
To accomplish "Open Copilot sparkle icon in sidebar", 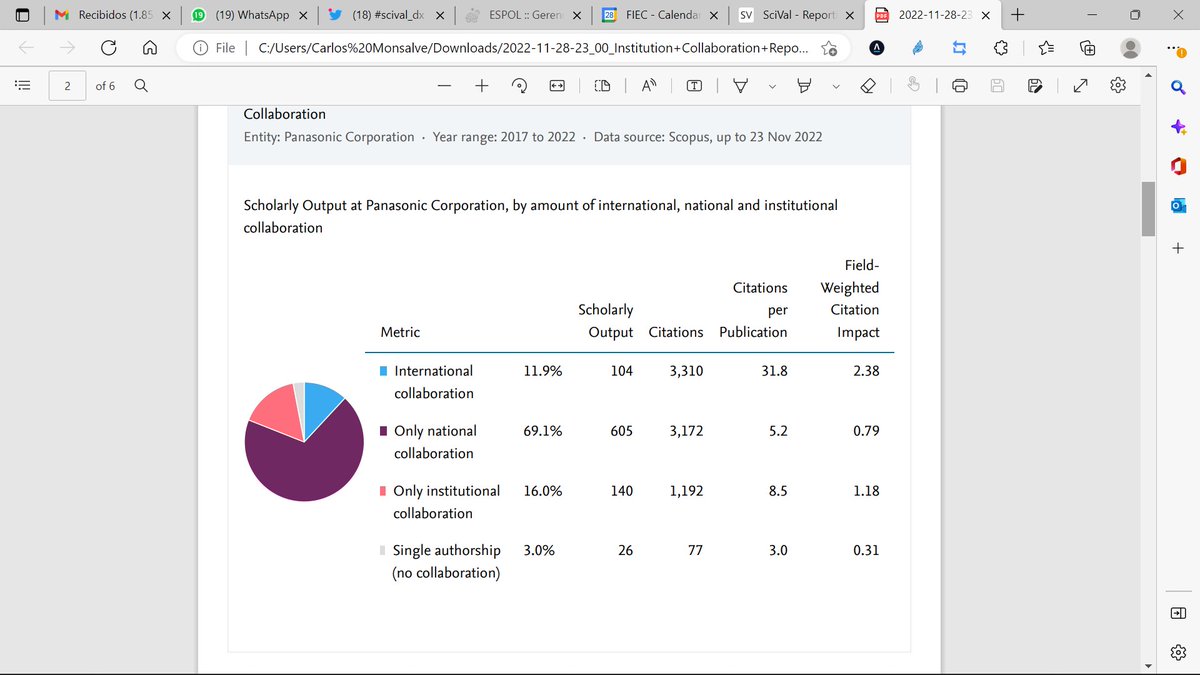I will tap(1178, 127).
